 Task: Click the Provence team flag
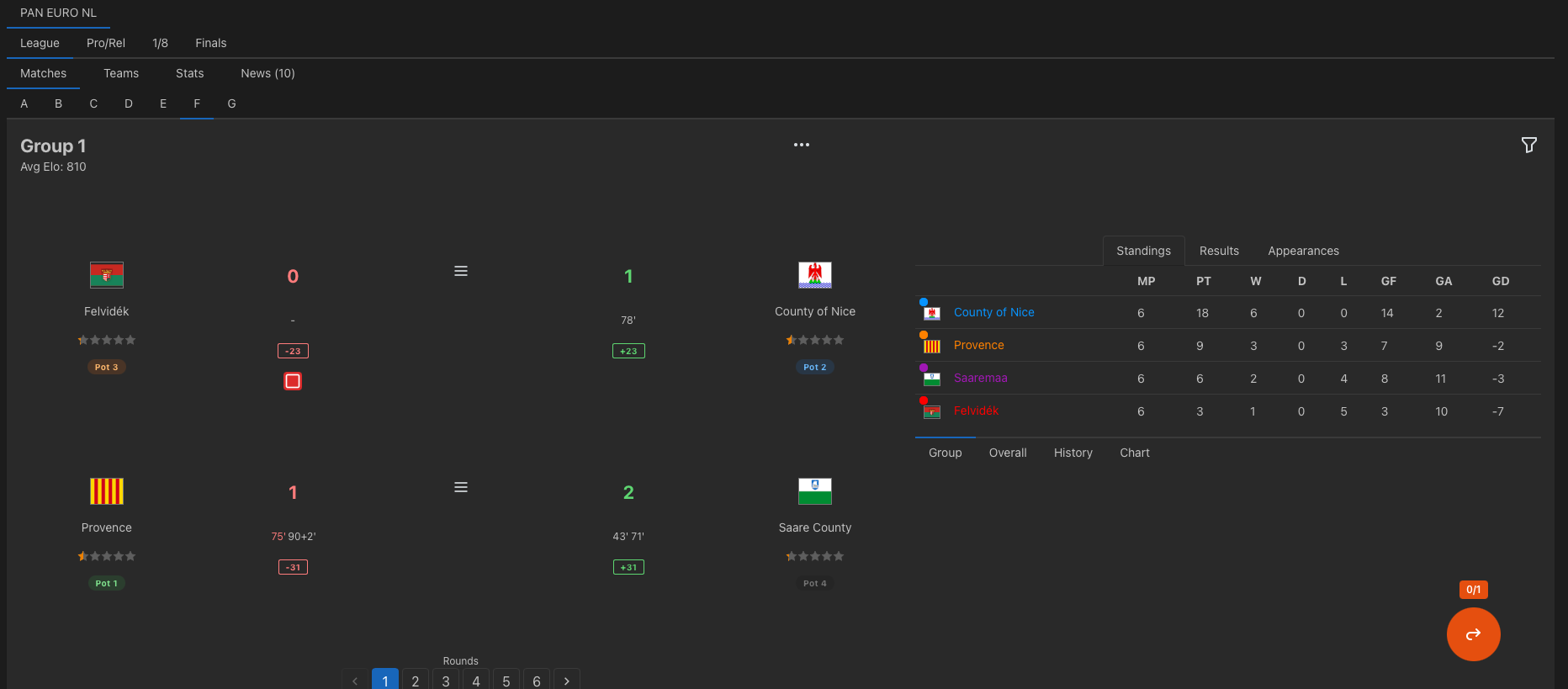[107, 491]
